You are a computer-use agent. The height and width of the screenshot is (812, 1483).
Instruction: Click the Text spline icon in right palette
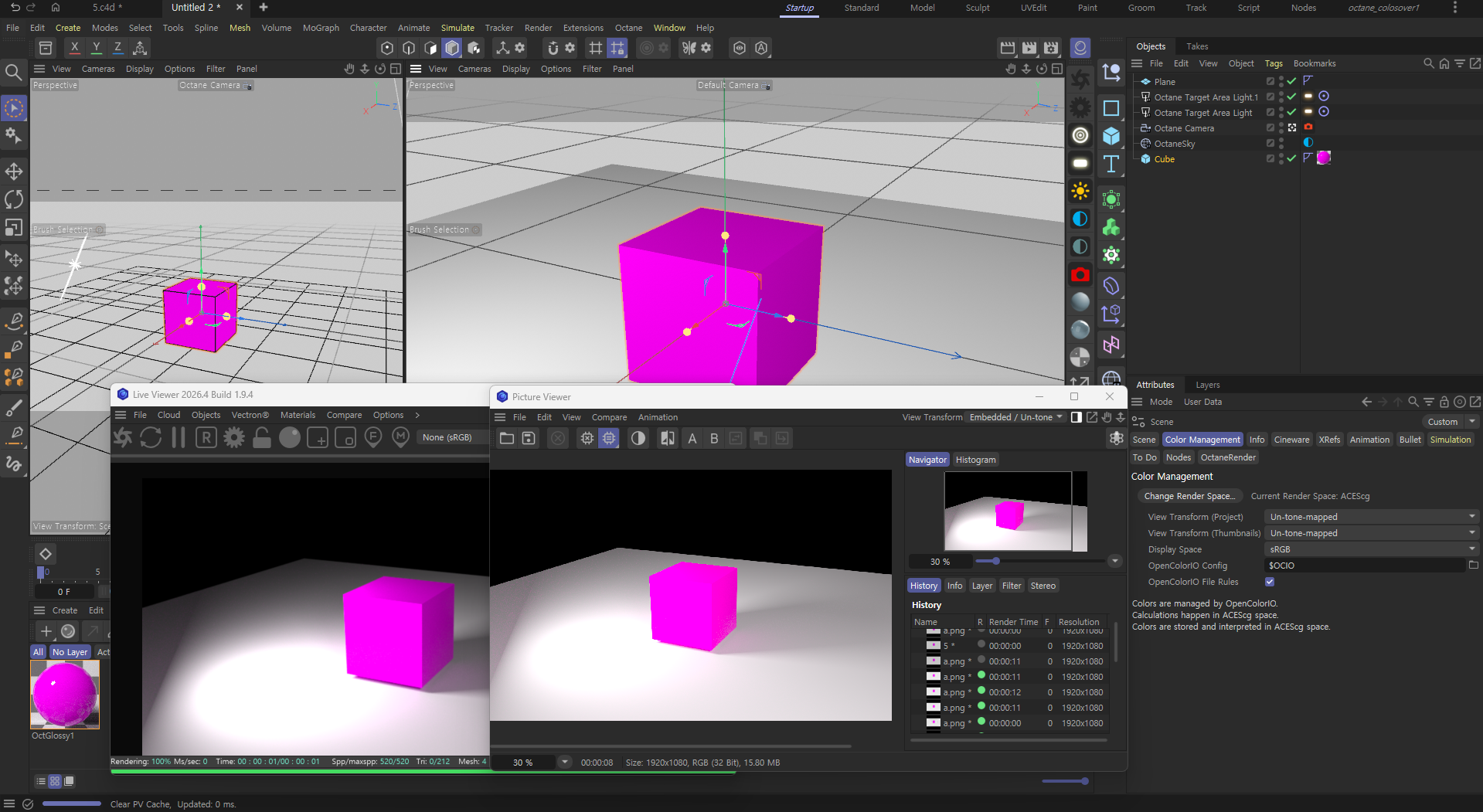pos(1111,164)
